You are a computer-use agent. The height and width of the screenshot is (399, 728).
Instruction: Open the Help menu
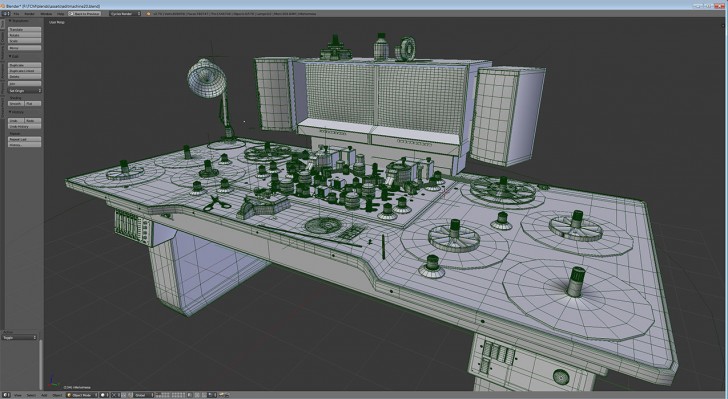pos(60,13)
